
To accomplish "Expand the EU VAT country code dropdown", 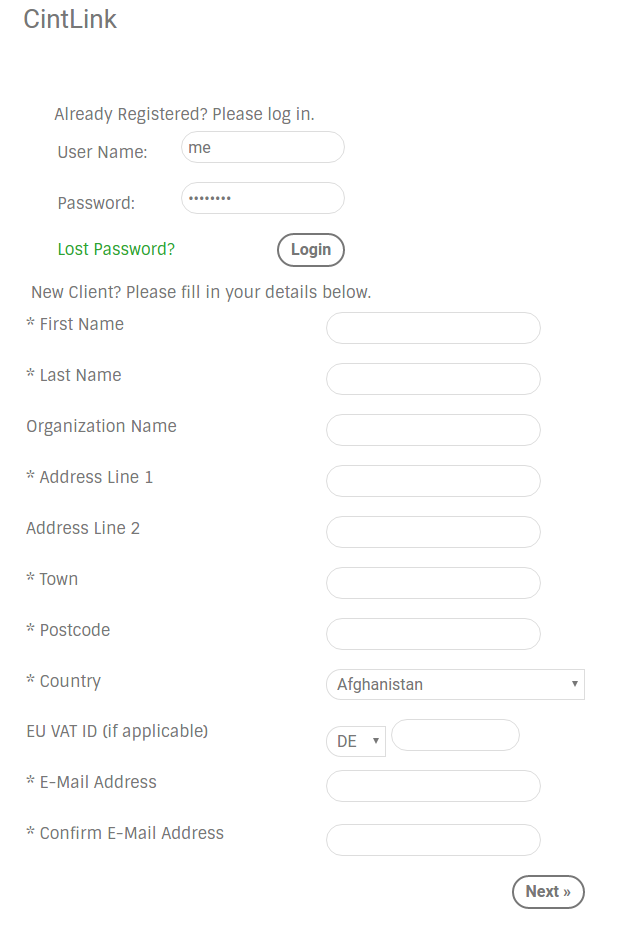I will (355, 741).
